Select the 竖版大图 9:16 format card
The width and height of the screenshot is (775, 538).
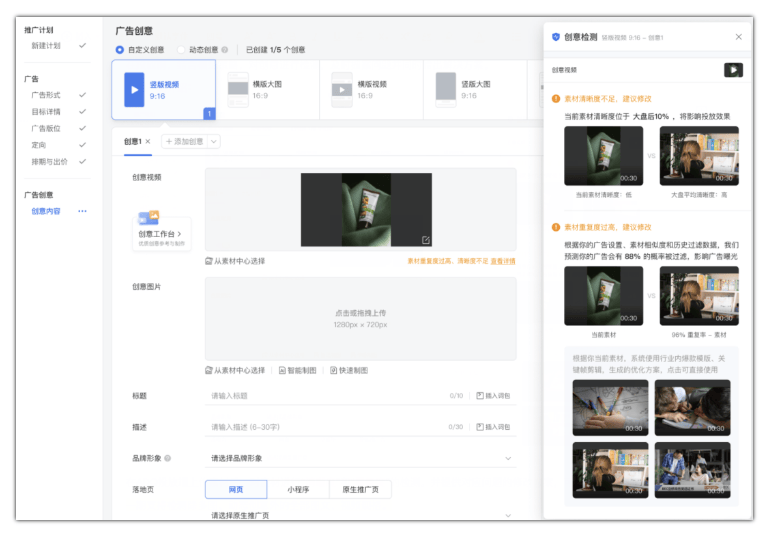click(x=475, y=90)
